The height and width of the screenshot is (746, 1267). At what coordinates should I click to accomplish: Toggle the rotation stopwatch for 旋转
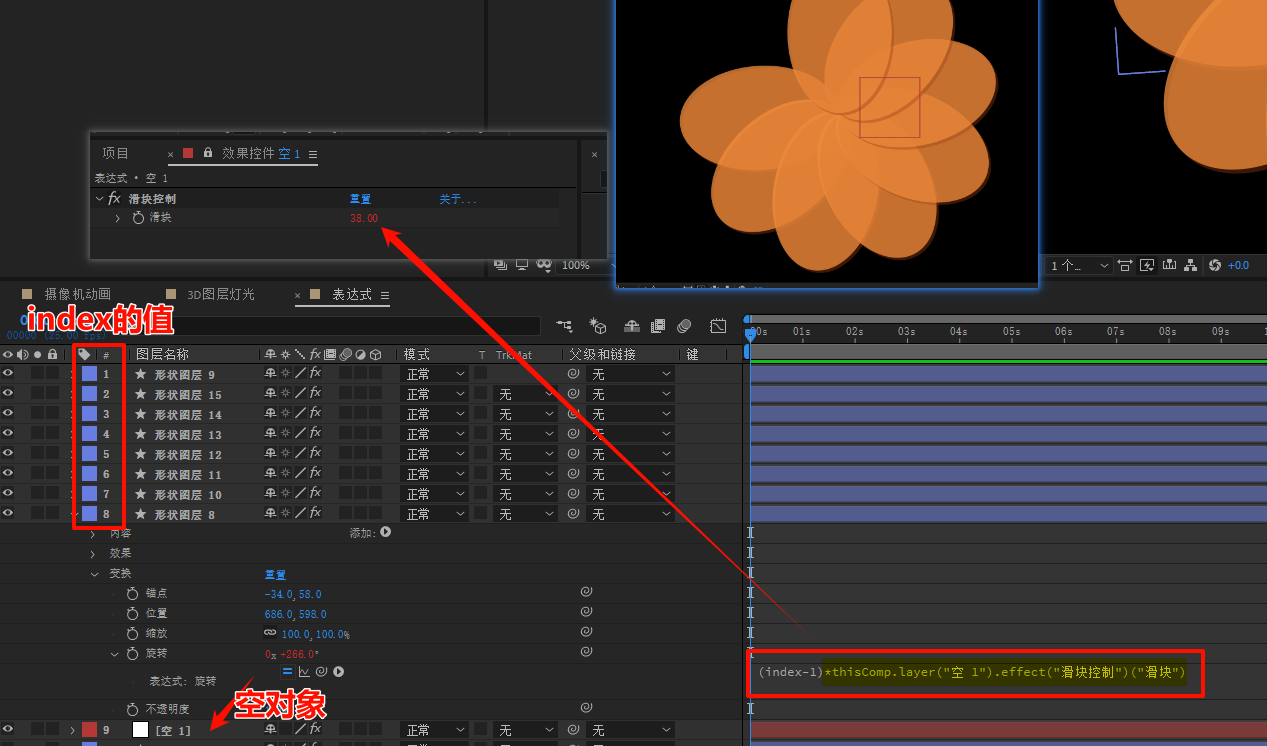(x=132, y=653)
